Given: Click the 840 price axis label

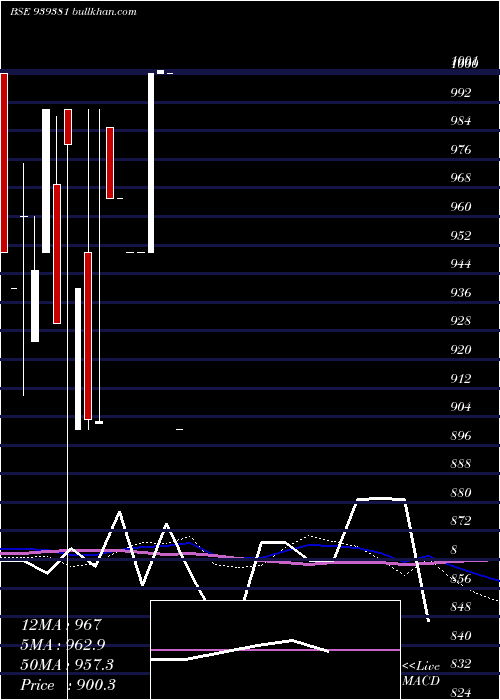Looking at the screenshot, I should (461, 636).
